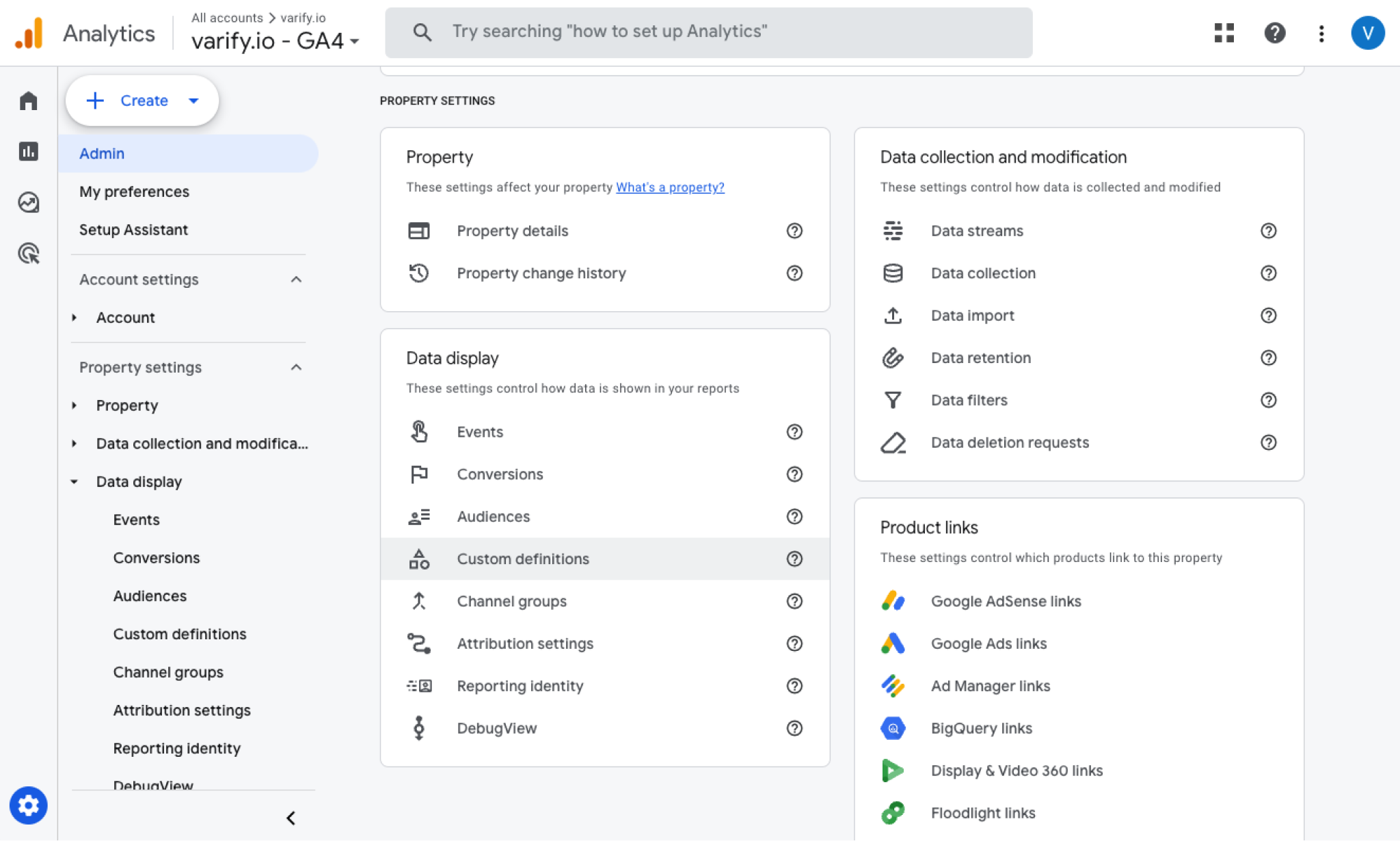
Task: Collapse the Data display tree item
Action: 75,482
